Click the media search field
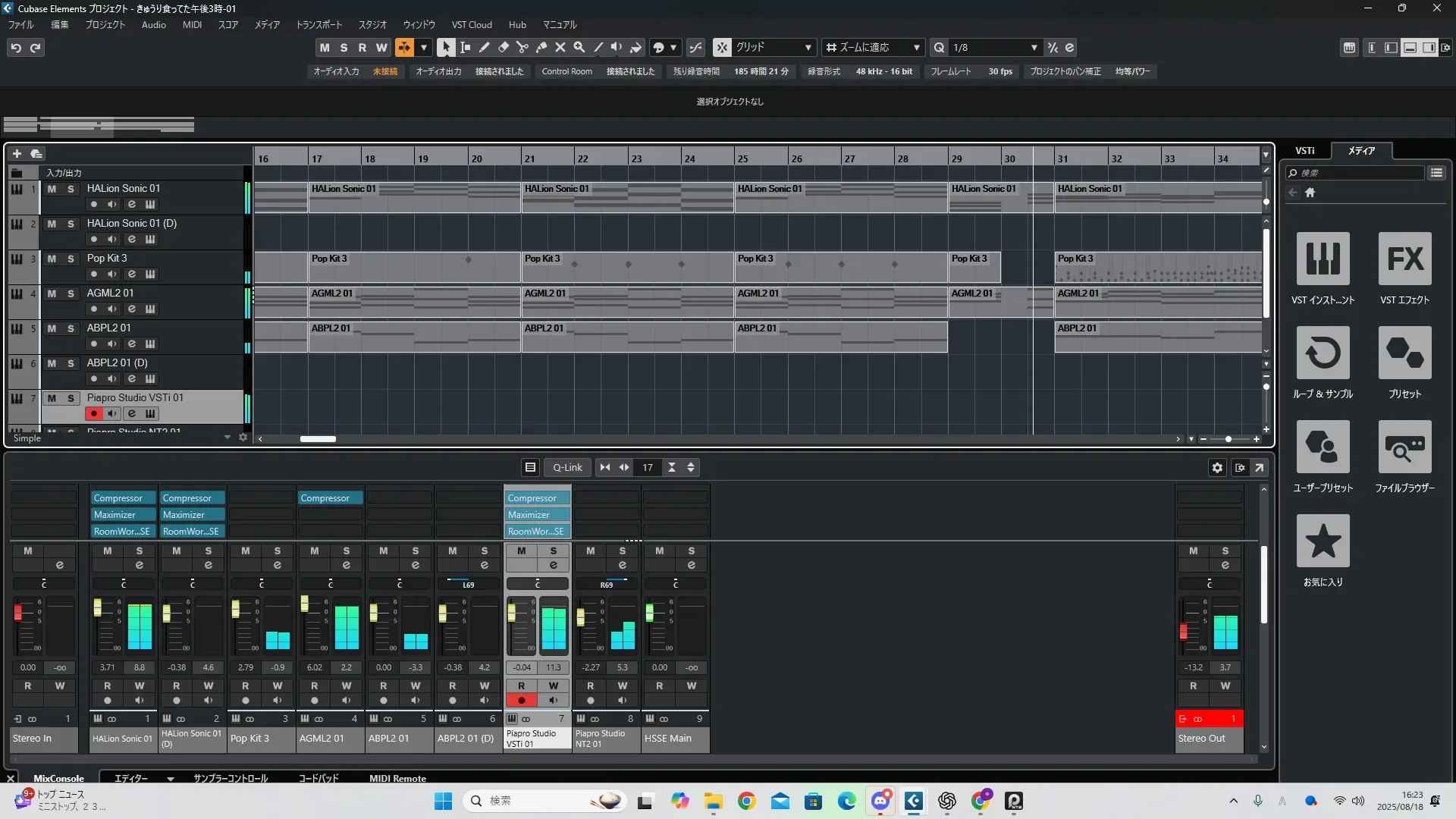The image size is (1456, 819). 1357,173
